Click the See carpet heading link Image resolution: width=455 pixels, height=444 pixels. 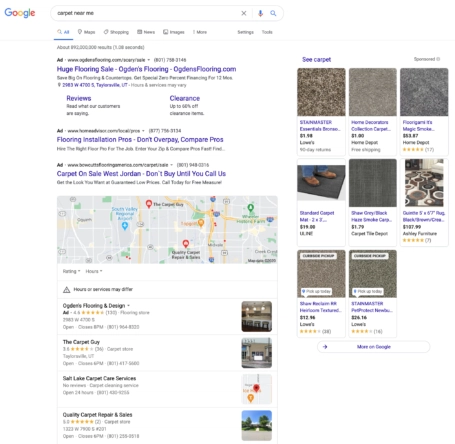tap(316, 59)
